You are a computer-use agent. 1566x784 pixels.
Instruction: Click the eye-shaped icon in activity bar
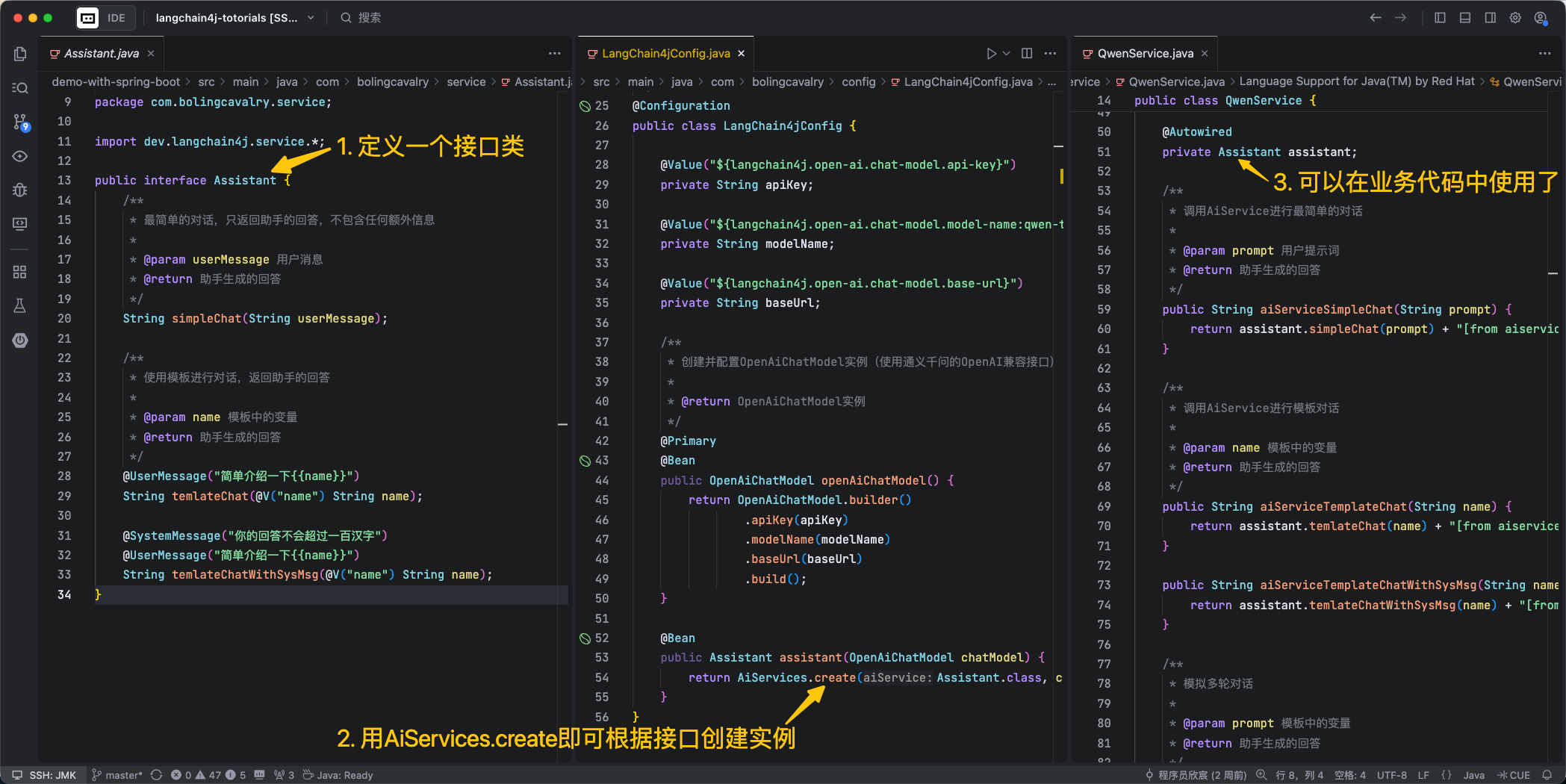pos(20,156)
